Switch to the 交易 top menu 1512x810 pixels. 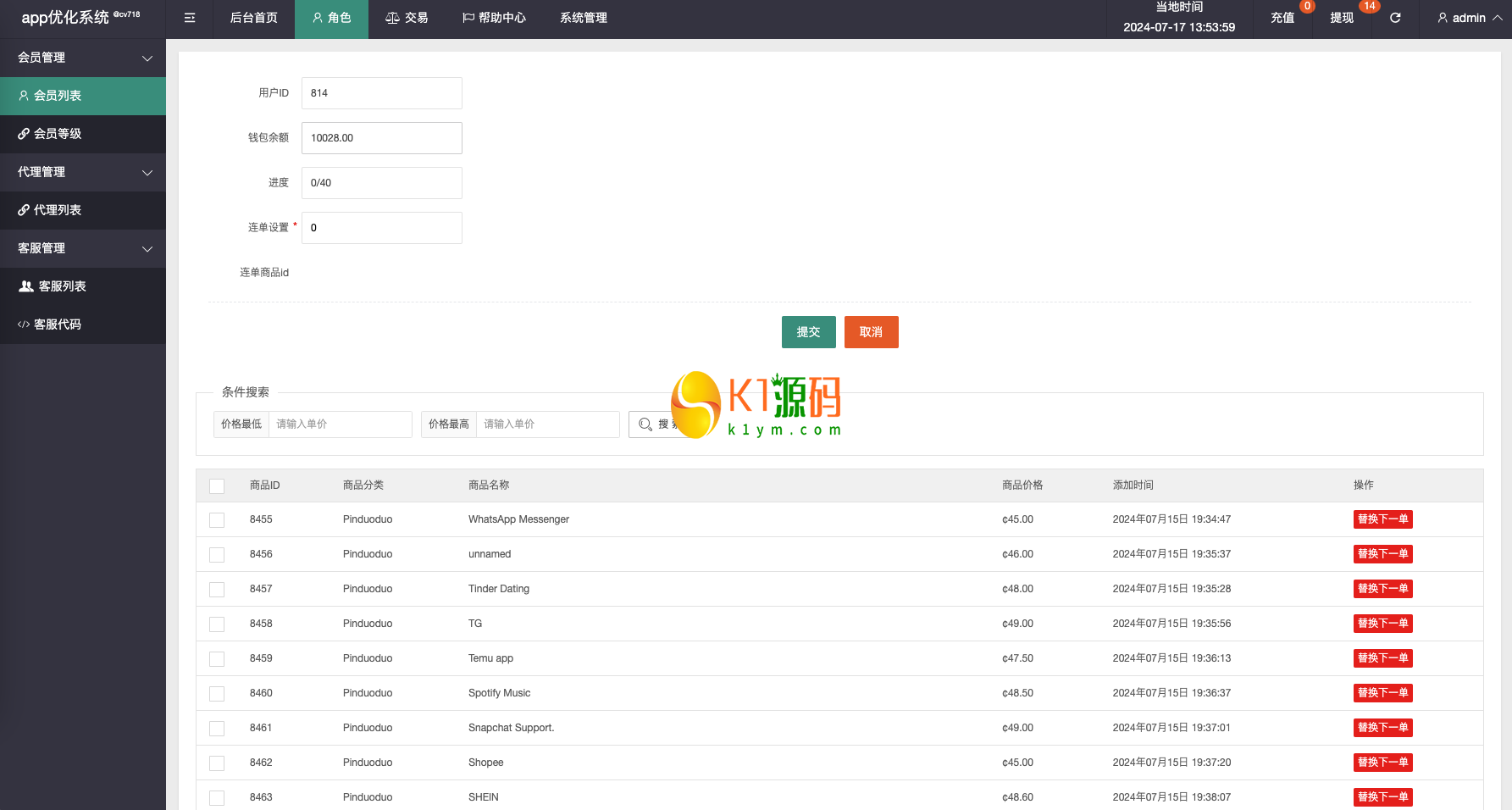click(407, 18)
